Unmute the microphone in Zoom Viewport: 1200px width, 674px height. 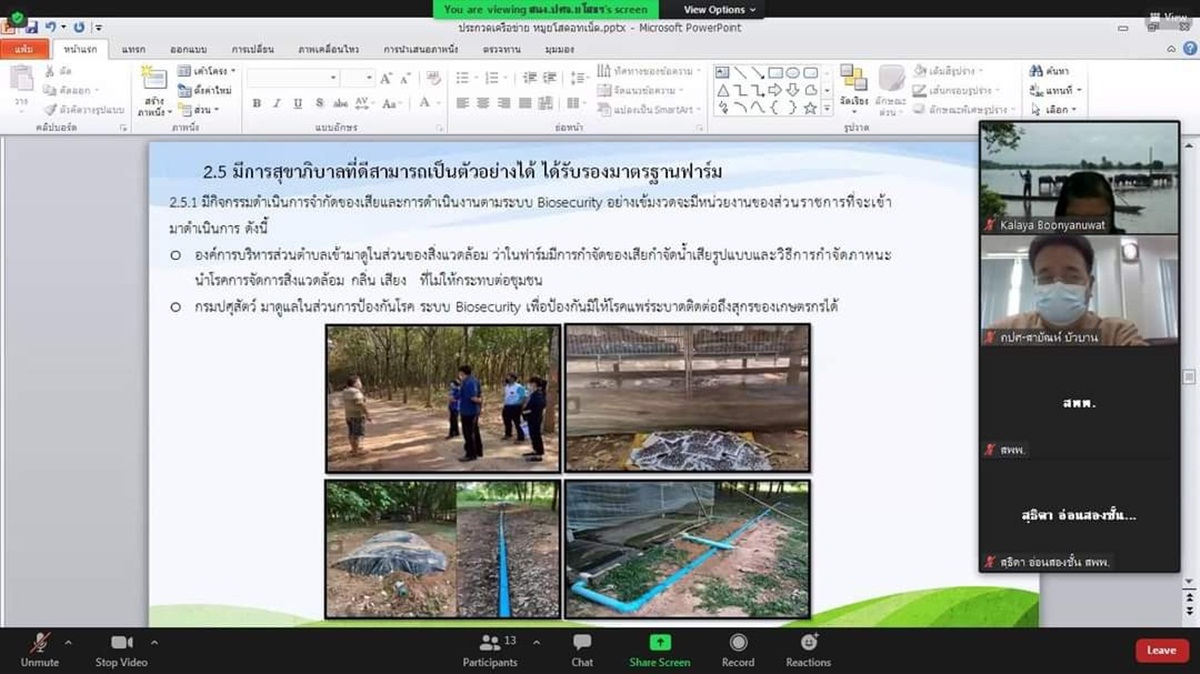pos(39,649)
